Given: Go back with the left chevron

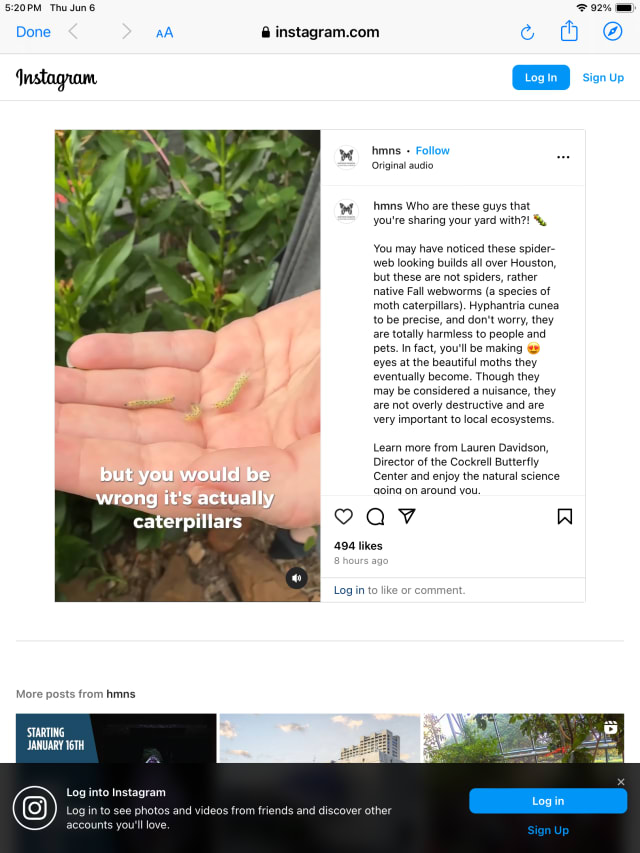Looking at the screenshot, I should [x=73, y=32].
